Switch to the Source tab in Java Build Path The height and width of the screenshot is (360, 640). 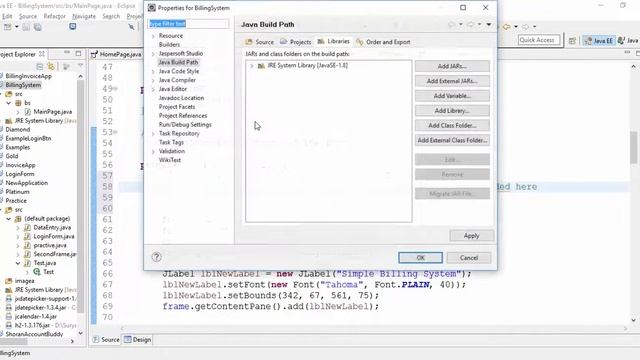(260, 42)
